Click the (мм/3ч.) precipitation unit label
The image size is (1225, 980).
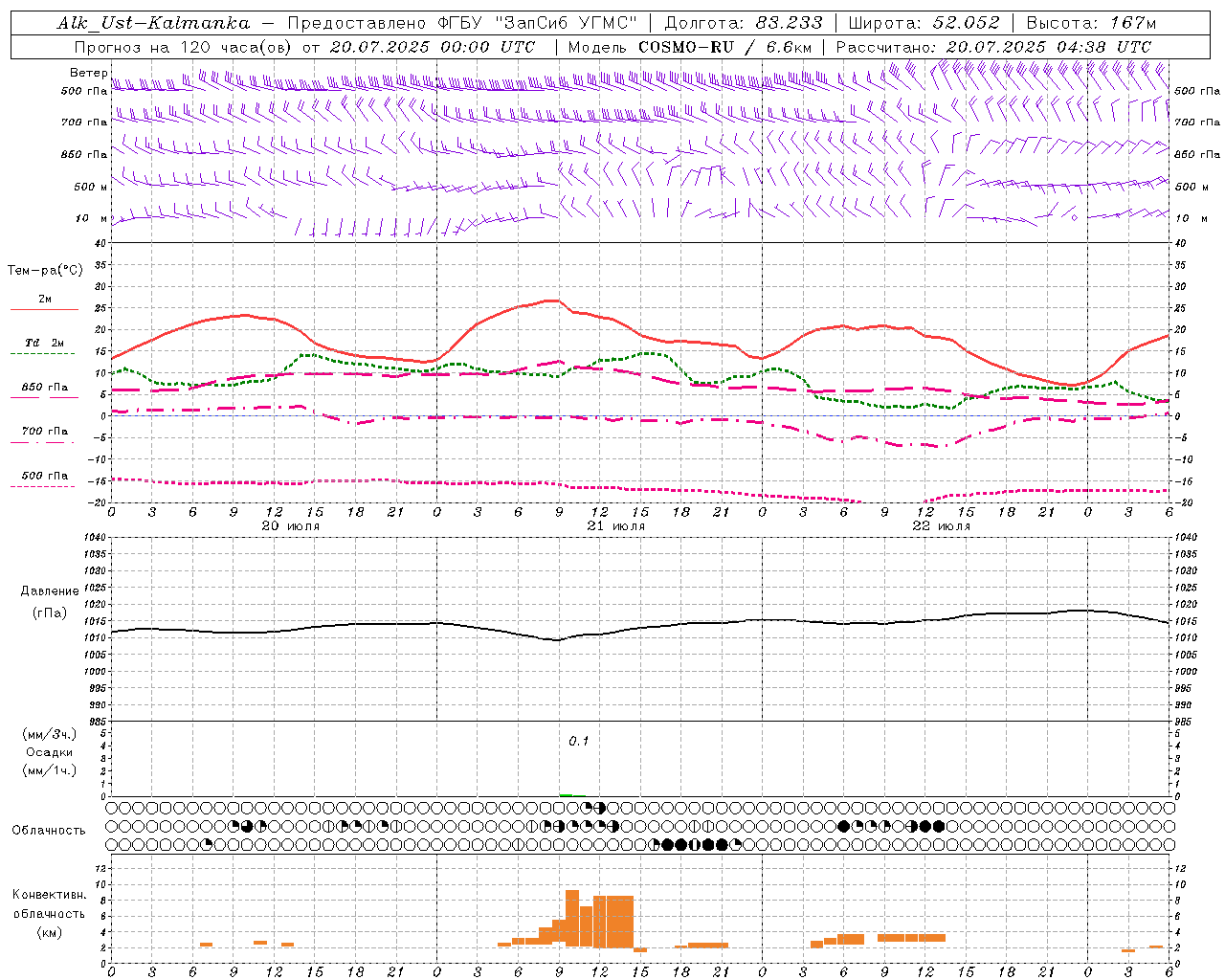tap(49, 735)
